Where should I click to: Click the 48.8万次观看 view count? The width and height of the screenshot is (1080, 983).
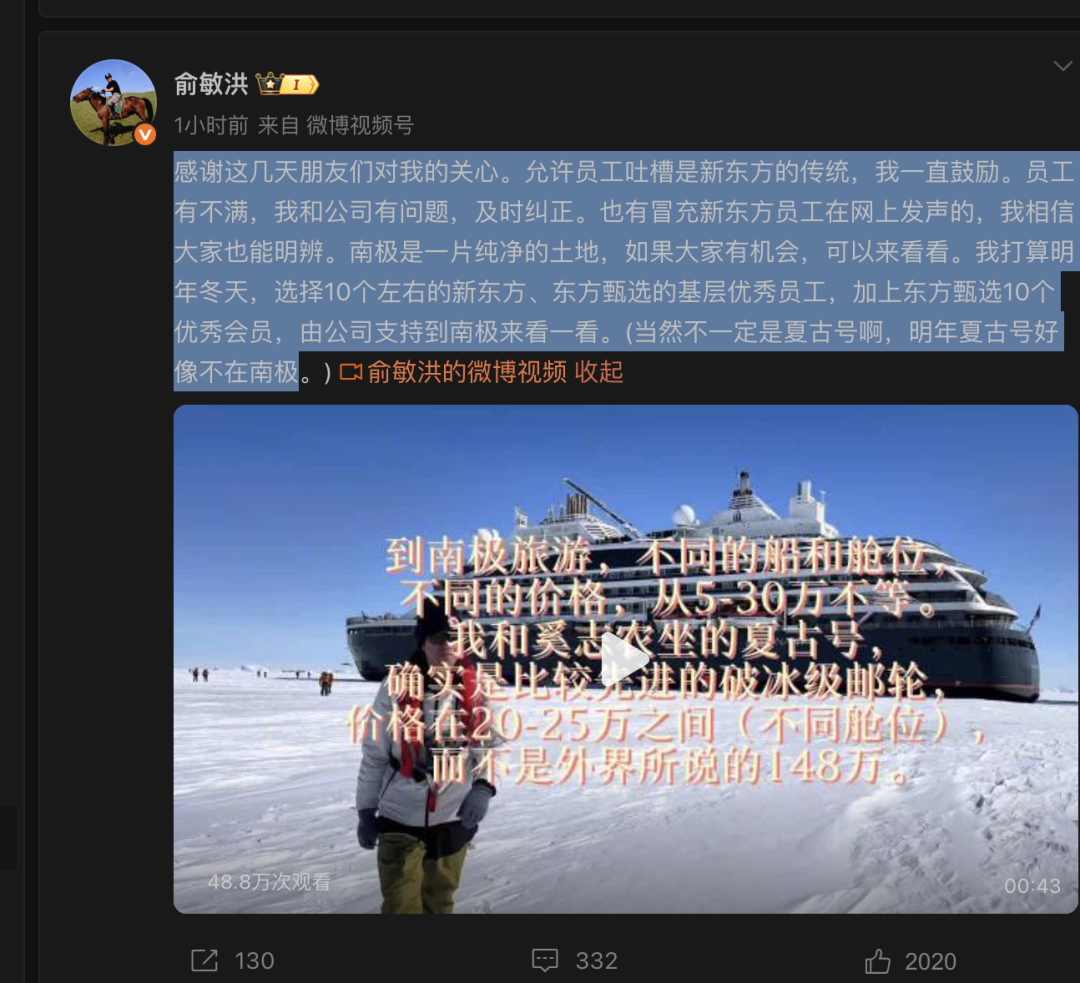click(x=269, y=882)
